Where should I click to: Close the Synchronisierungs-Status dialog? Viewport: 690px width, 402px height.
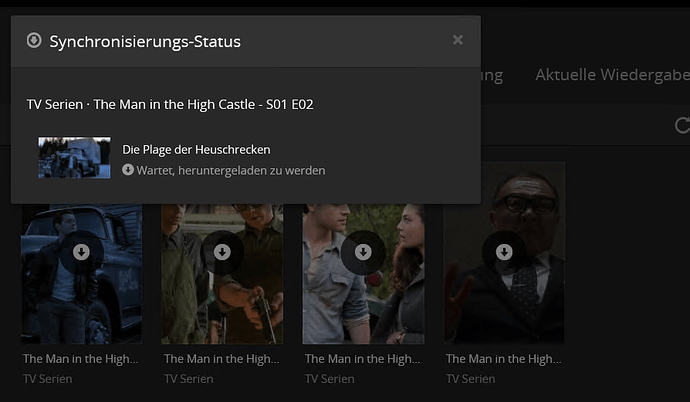point(458,40)
